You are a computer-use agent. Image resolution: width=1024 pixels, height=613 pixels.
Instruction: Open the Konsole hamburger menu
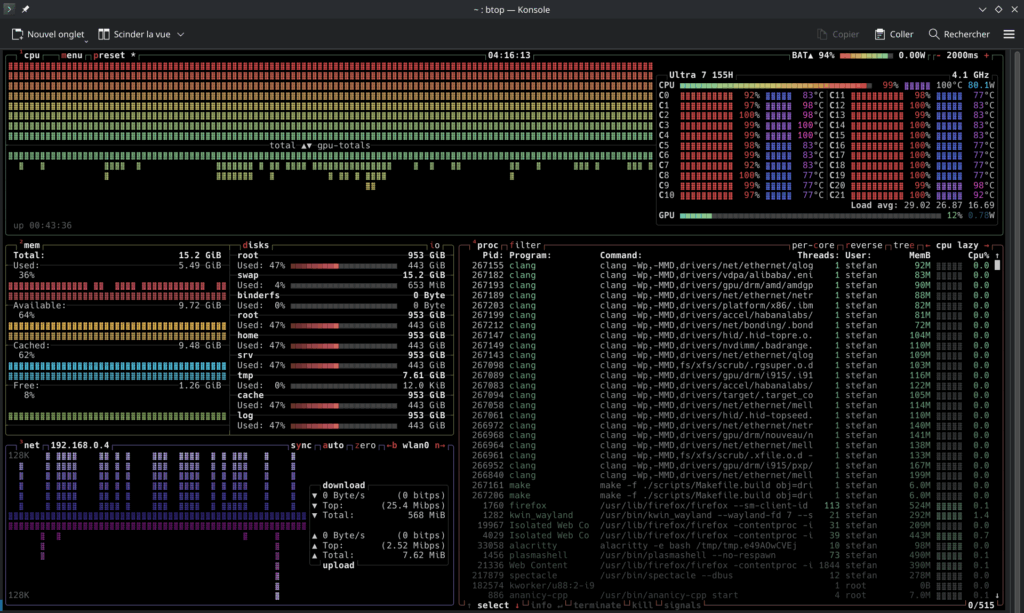1007,34
